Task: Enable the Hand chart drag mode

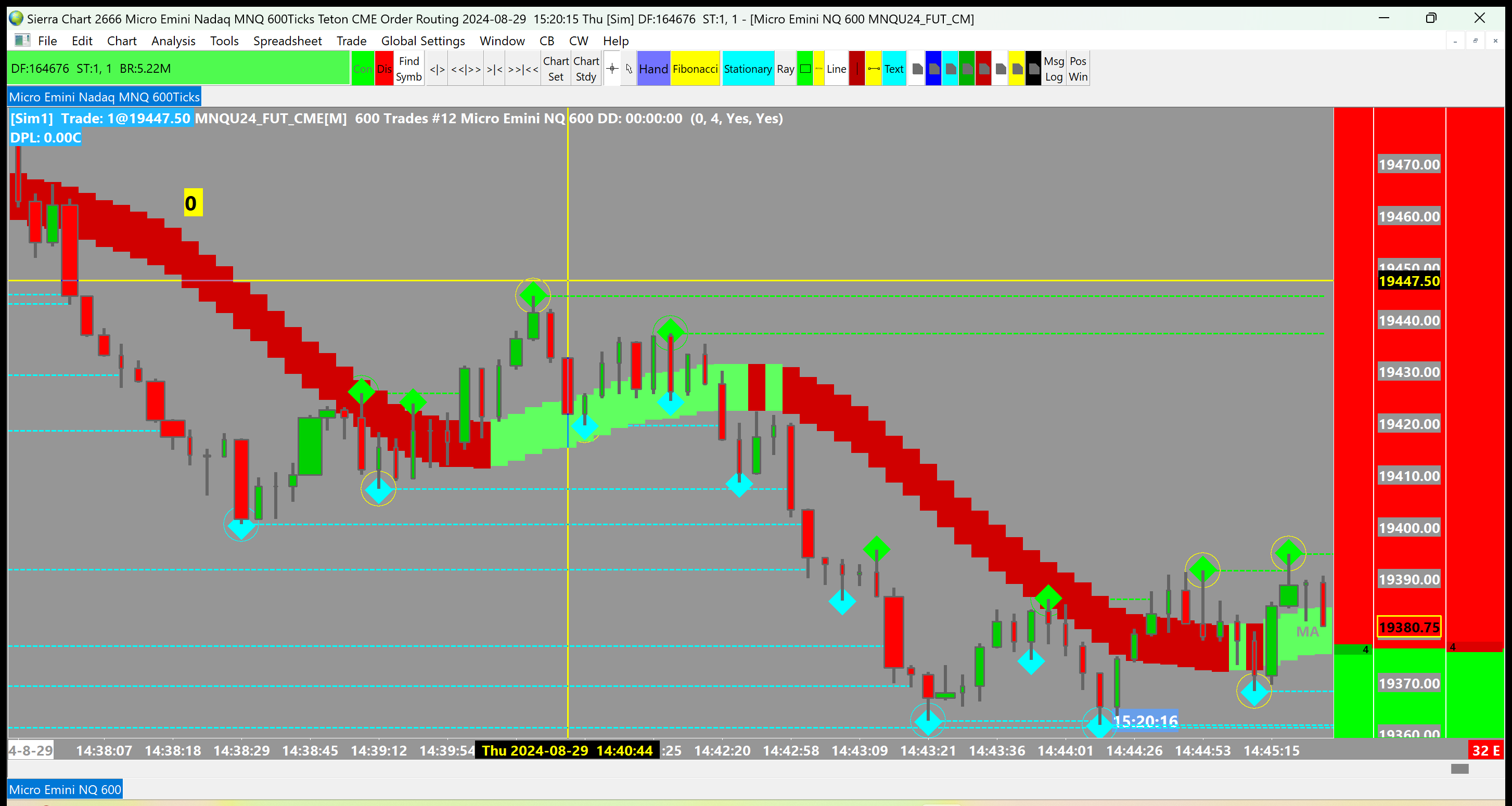Action: [652, 69]
